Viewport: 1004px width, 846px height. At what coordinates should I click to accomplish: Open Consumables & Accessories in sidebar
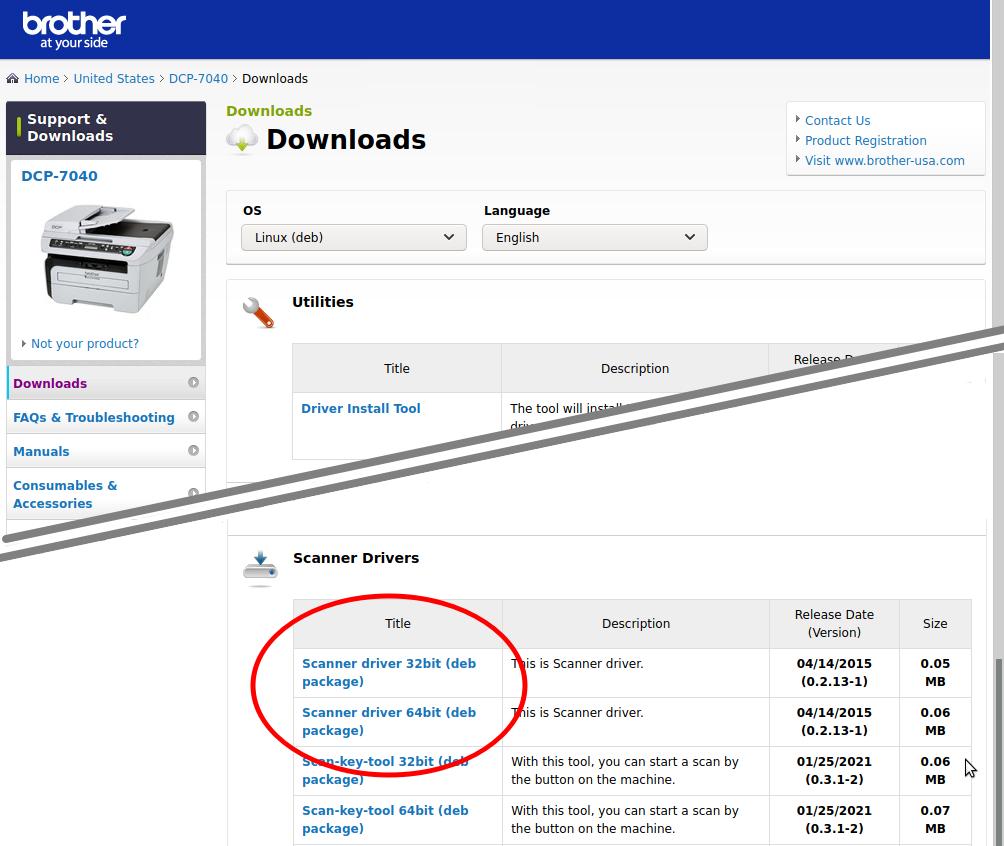(65, 494)
